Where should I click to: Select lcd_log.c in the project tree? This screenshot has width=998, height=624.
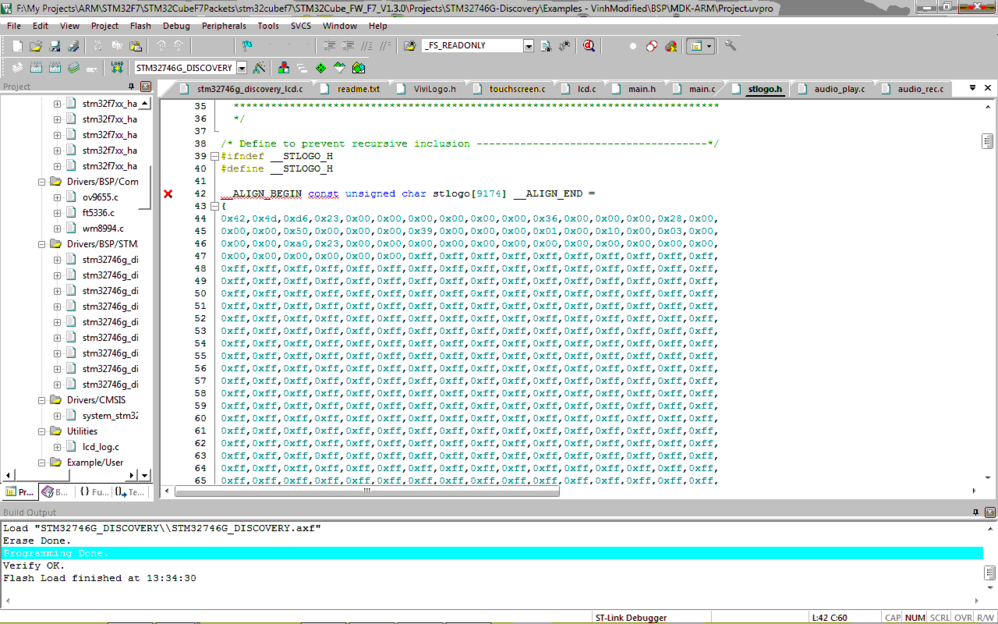point(101,447)
